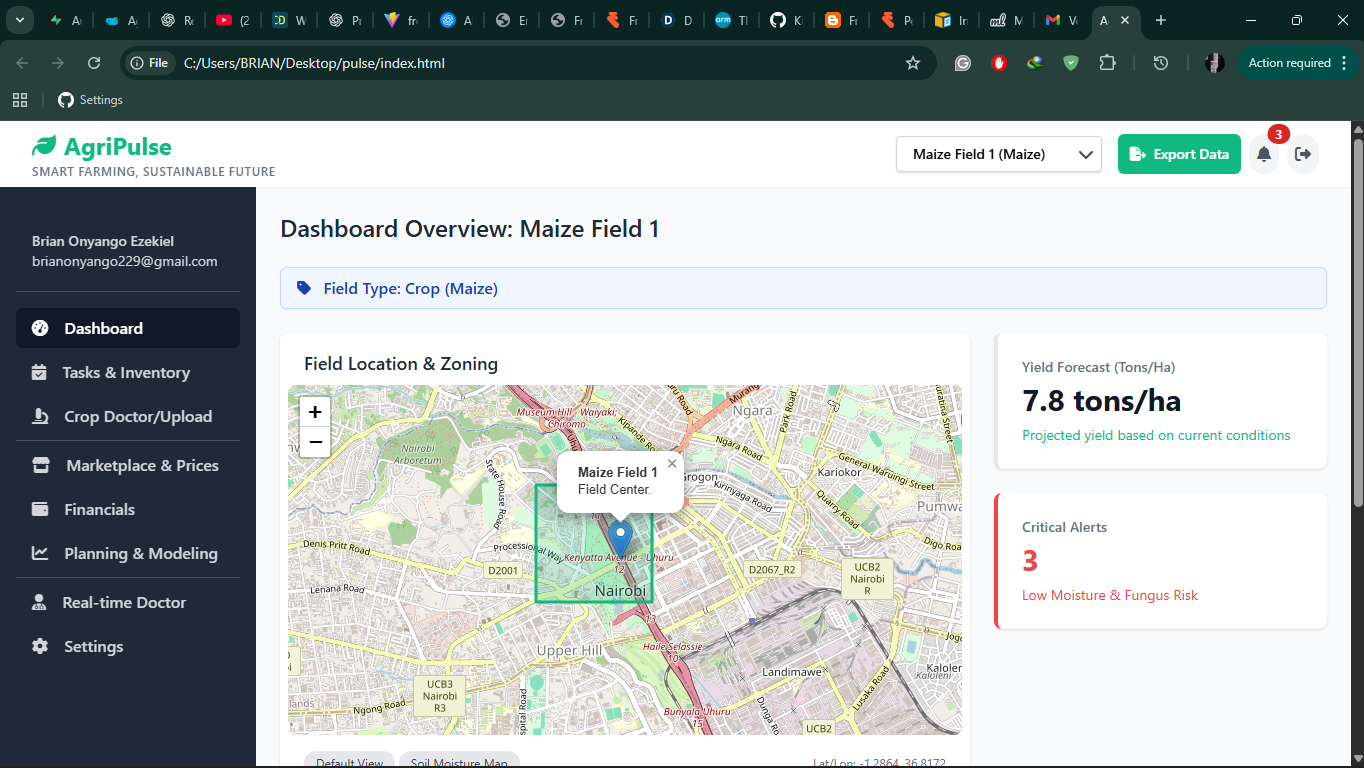Open Action required browser menu
This screenshot has width=1364, height=768.
(x=1289, y=63)
